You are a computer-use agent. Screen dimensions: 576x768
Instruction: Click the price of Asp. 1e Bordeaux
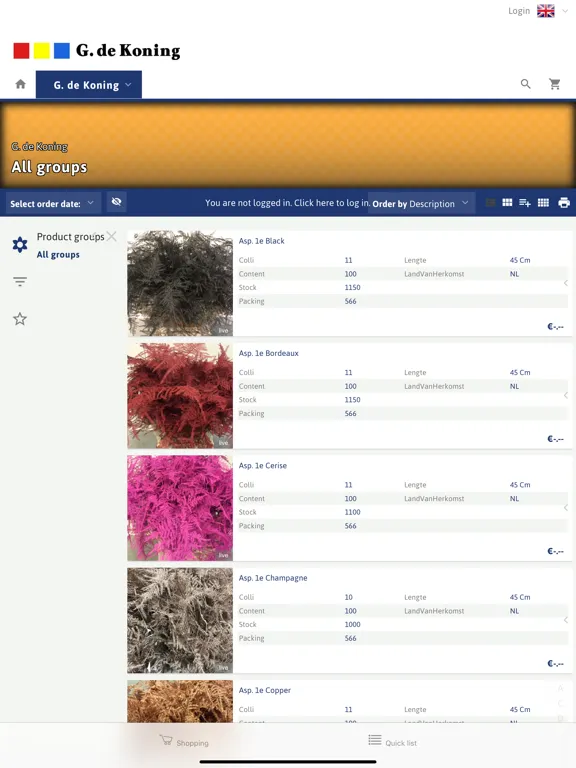pyautogui.click(x=555, y=439)
